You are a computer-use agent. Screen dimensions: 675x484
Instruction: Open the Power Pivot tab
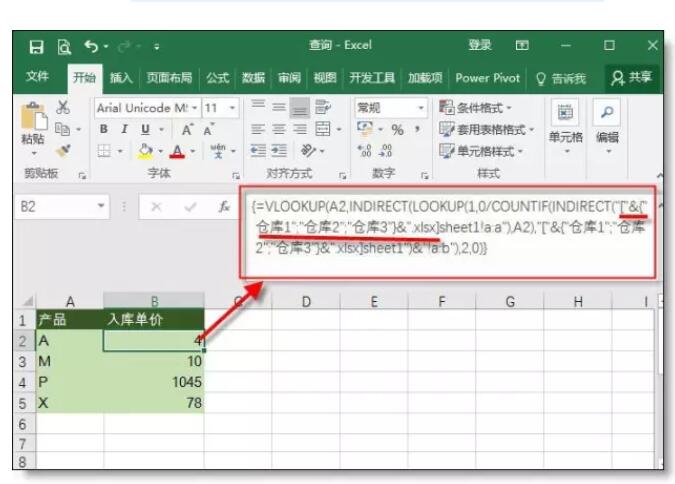pyautogui.click(x=488, y=78)
